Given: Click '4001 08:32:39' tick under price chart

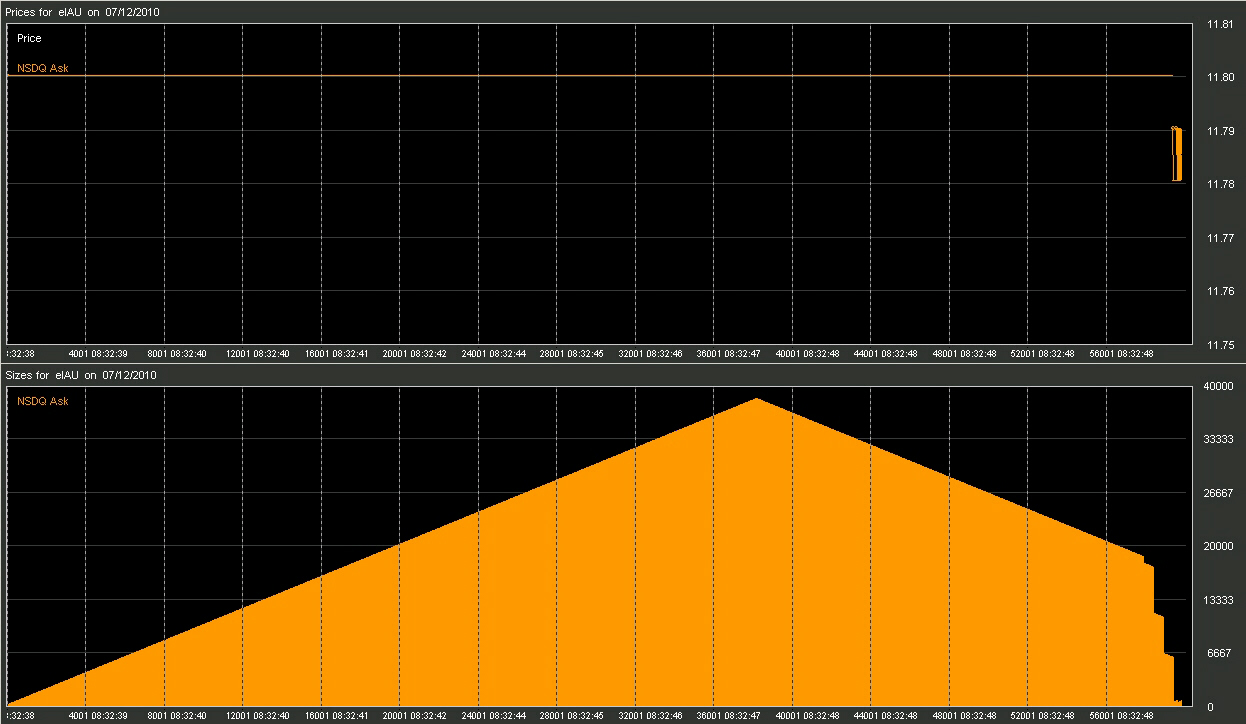Looking at the screenshot, I should (98, 353).
